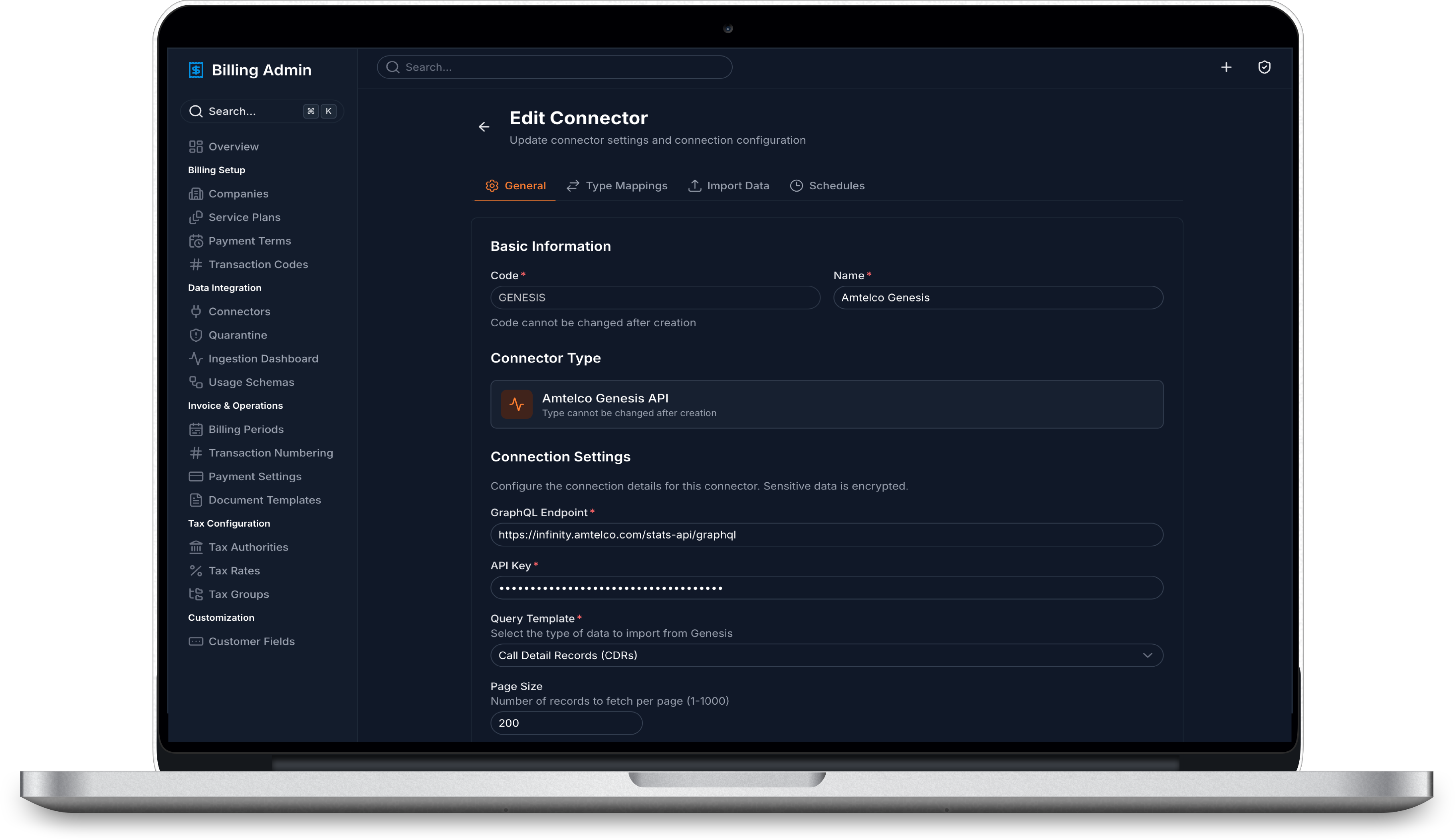Open Tax Authorities in sidebar
This screenshot has width=1455, height=840.
248,547
